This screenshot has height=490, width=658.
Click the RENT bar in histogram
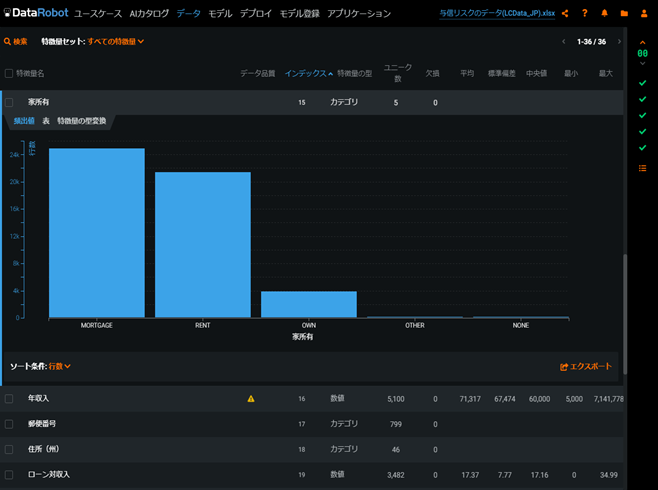pyautogui.click(x=203, y=245)
